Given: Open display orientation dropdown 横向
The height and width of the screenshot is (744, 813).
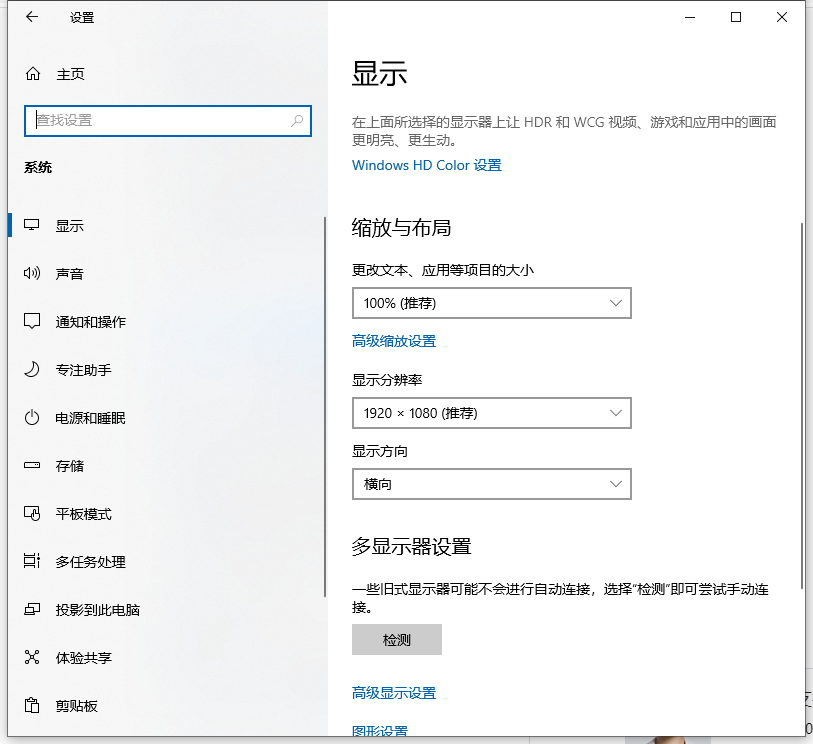Looking at the screenshot, I should (491, 484).
